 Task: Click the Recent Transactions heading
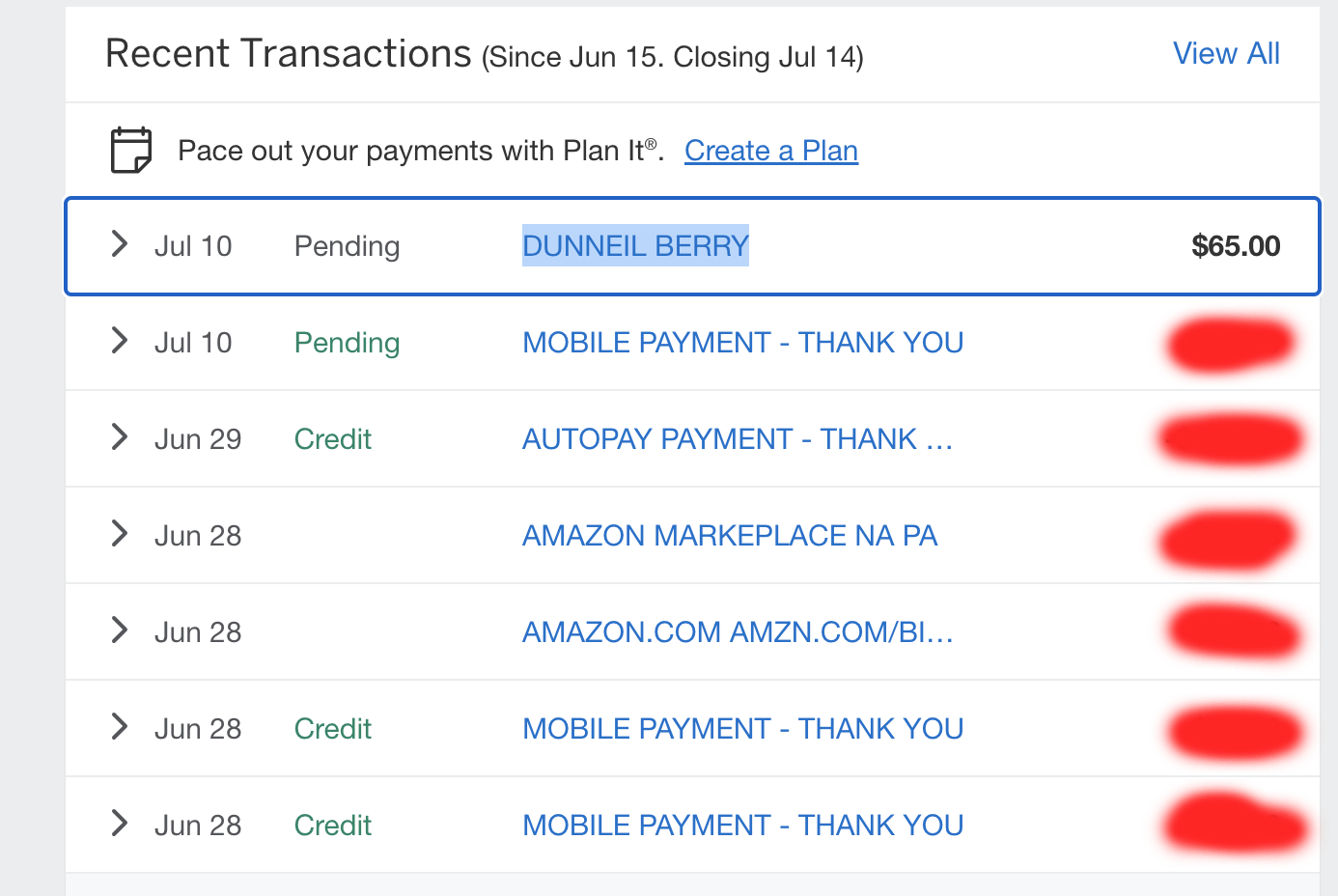pyautogui.click(x=289, y=54)
